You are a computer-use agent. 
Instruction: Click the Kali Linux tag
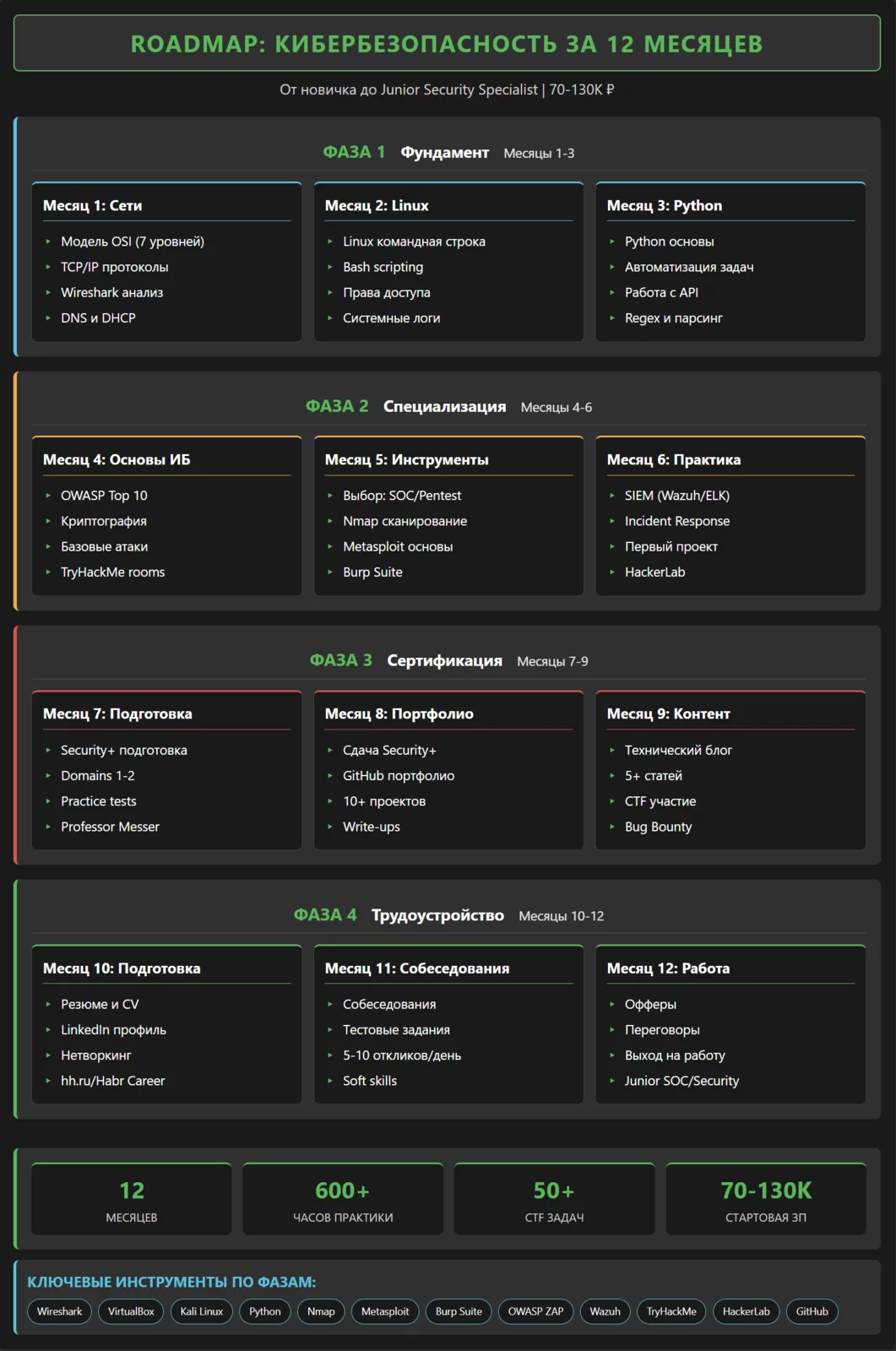(x=201, y=1311)
